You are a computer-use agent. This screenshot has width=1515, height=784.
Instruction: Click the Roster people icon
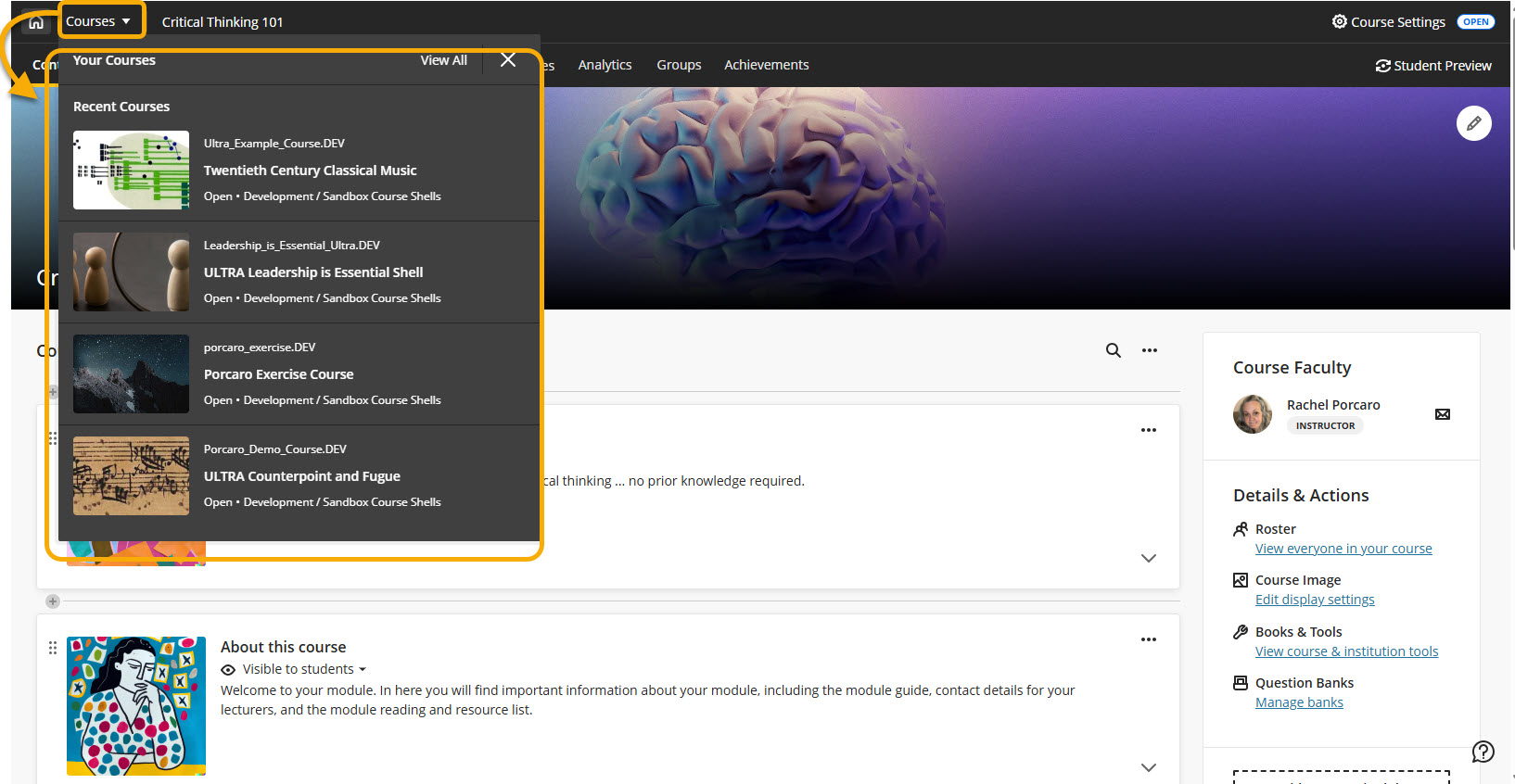click(x=1241, y=529)
